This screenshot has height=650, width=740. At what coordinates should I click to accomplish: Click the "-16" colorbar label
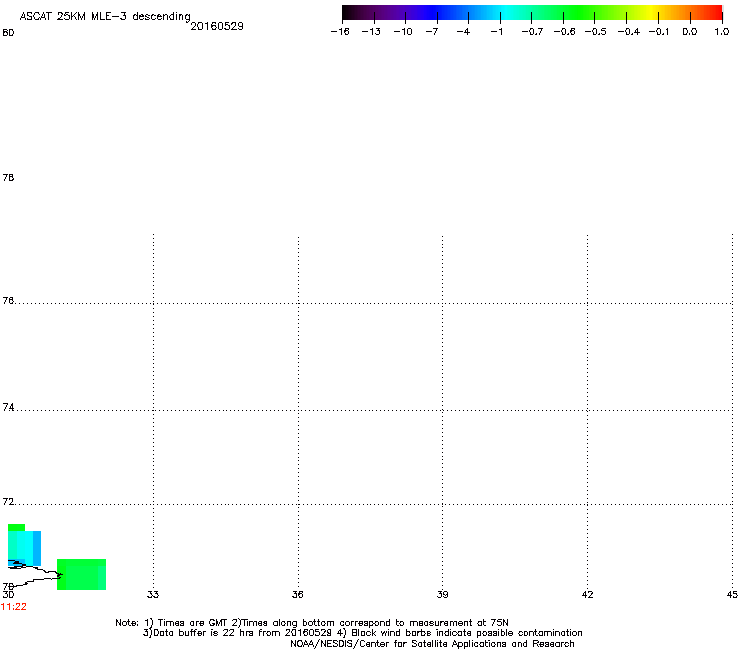click(340, 32)
